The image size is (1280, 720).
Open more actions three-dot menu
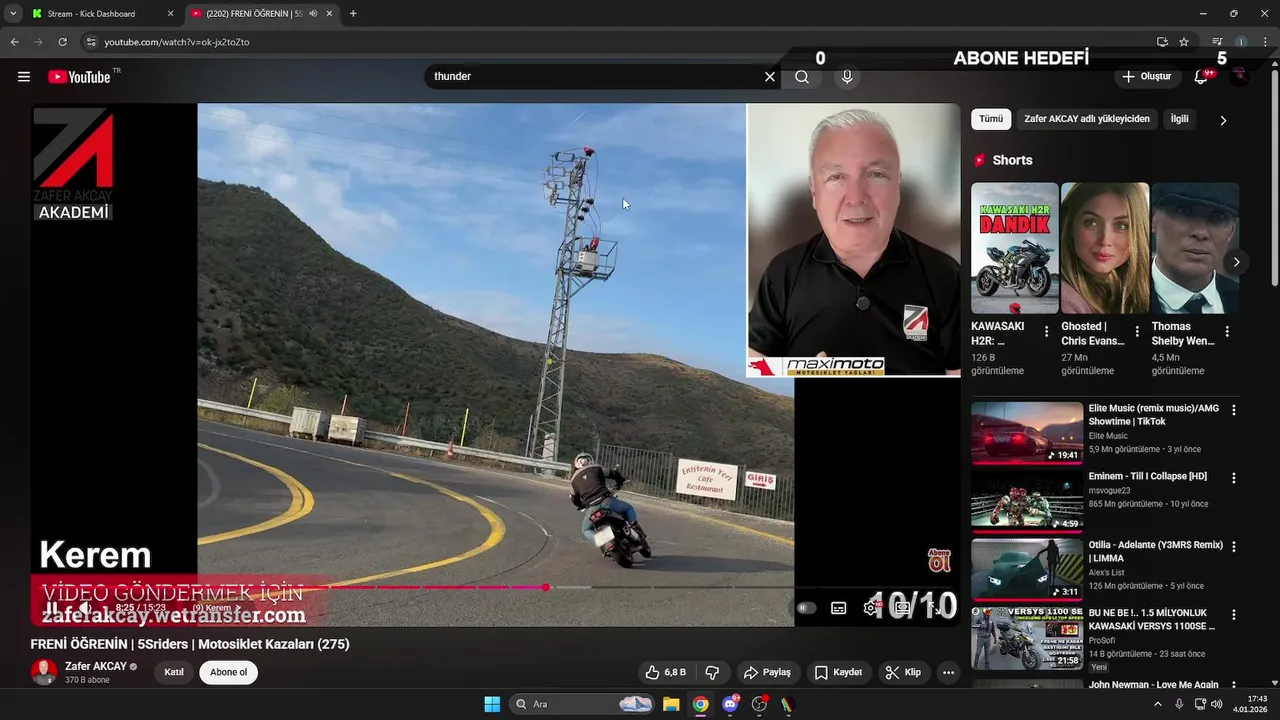click(948, 672)
